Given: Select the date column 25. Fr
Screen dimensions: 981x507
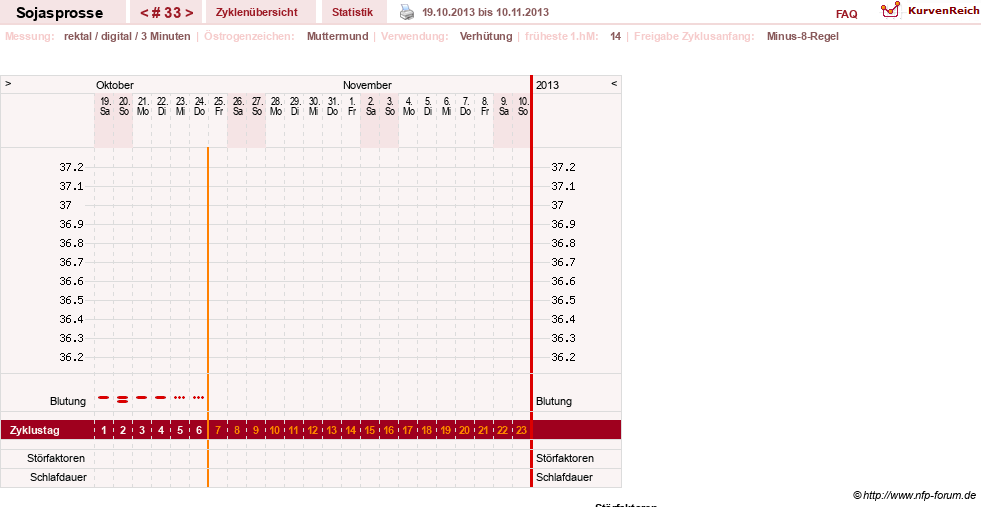Looking at the screenshot, I should click(218, 106).
